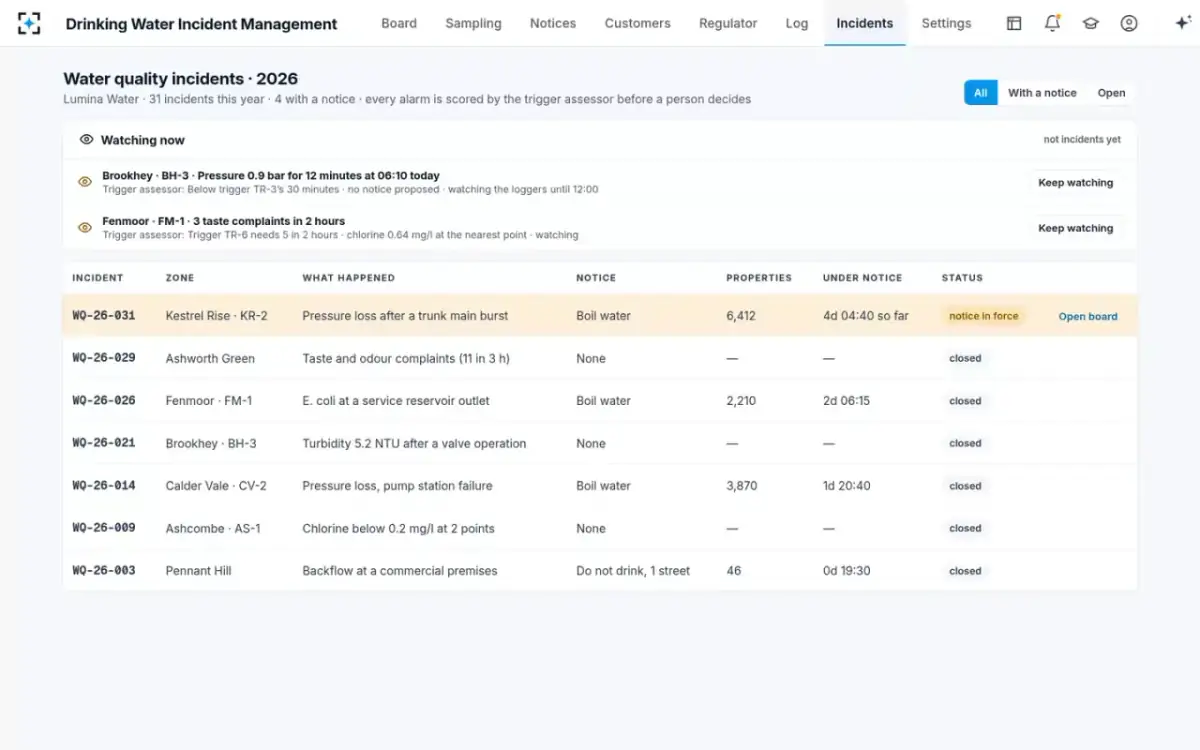
Task: Open the user account icon
Action: pos(1129,23)
